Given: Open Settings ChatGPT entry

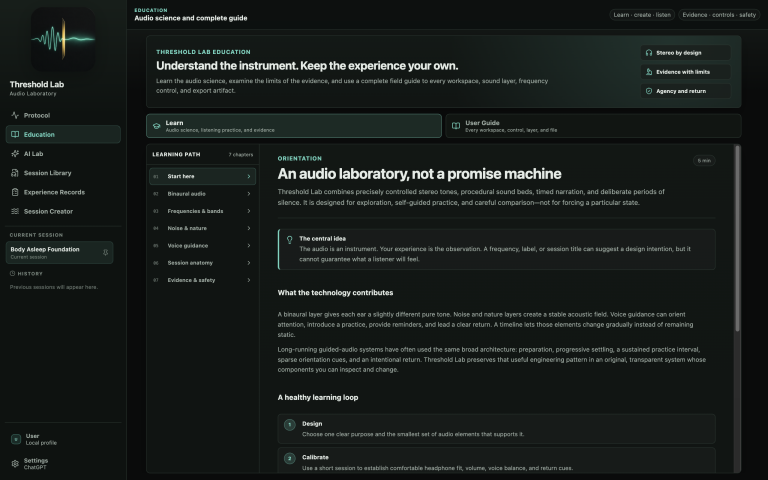Looking at the screenshot, I should [x=63, y=463].
